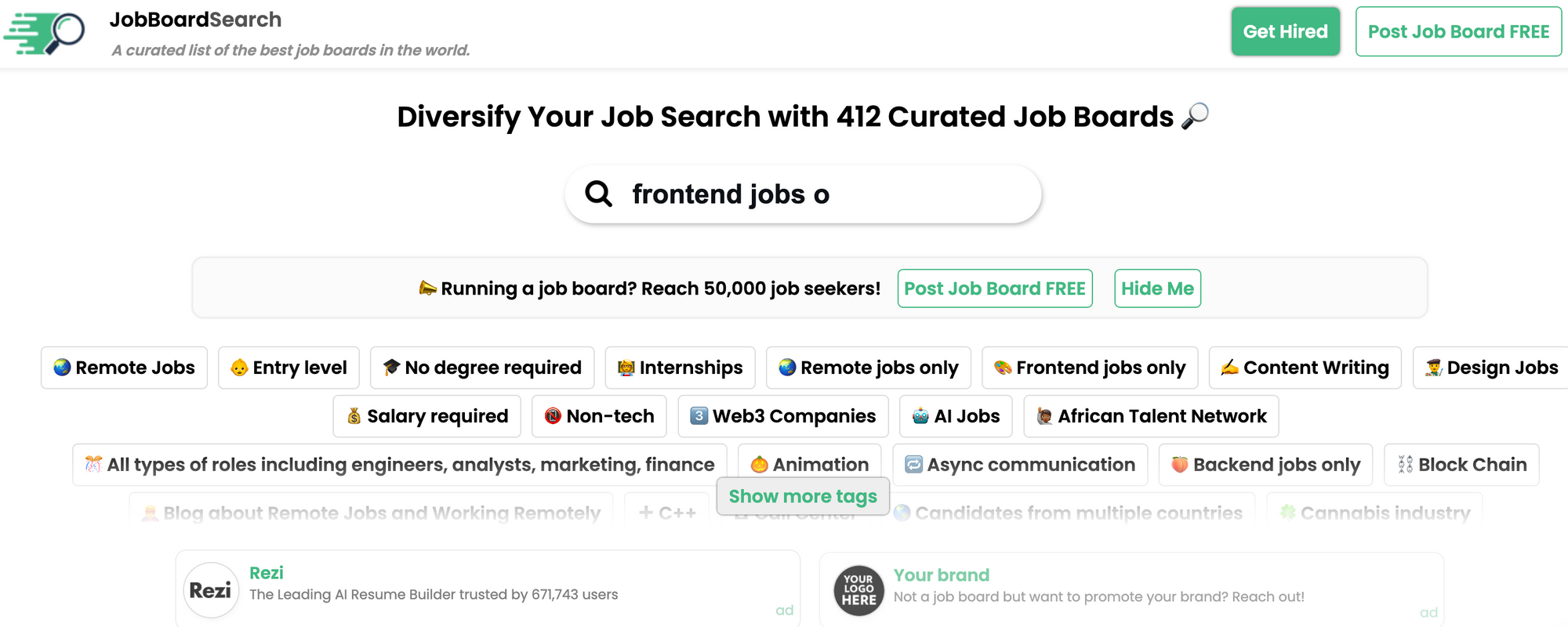Open the Rezi ad link

[x=267, y=573]
